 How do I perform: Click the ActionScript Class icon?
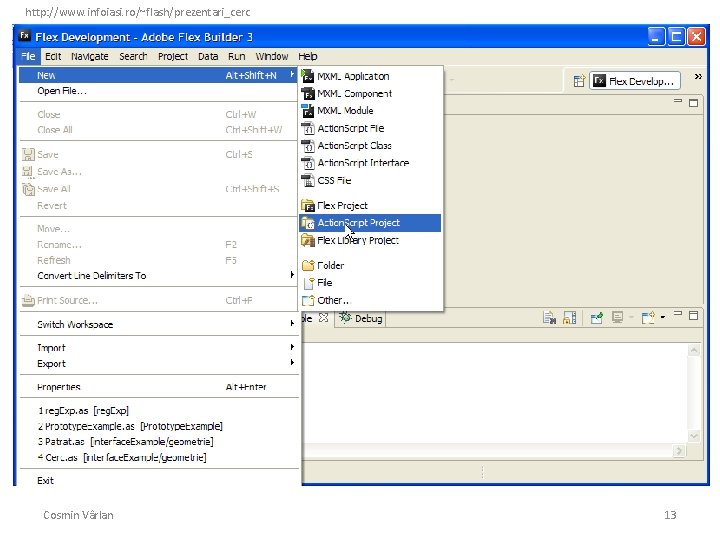tap(308, 146)
